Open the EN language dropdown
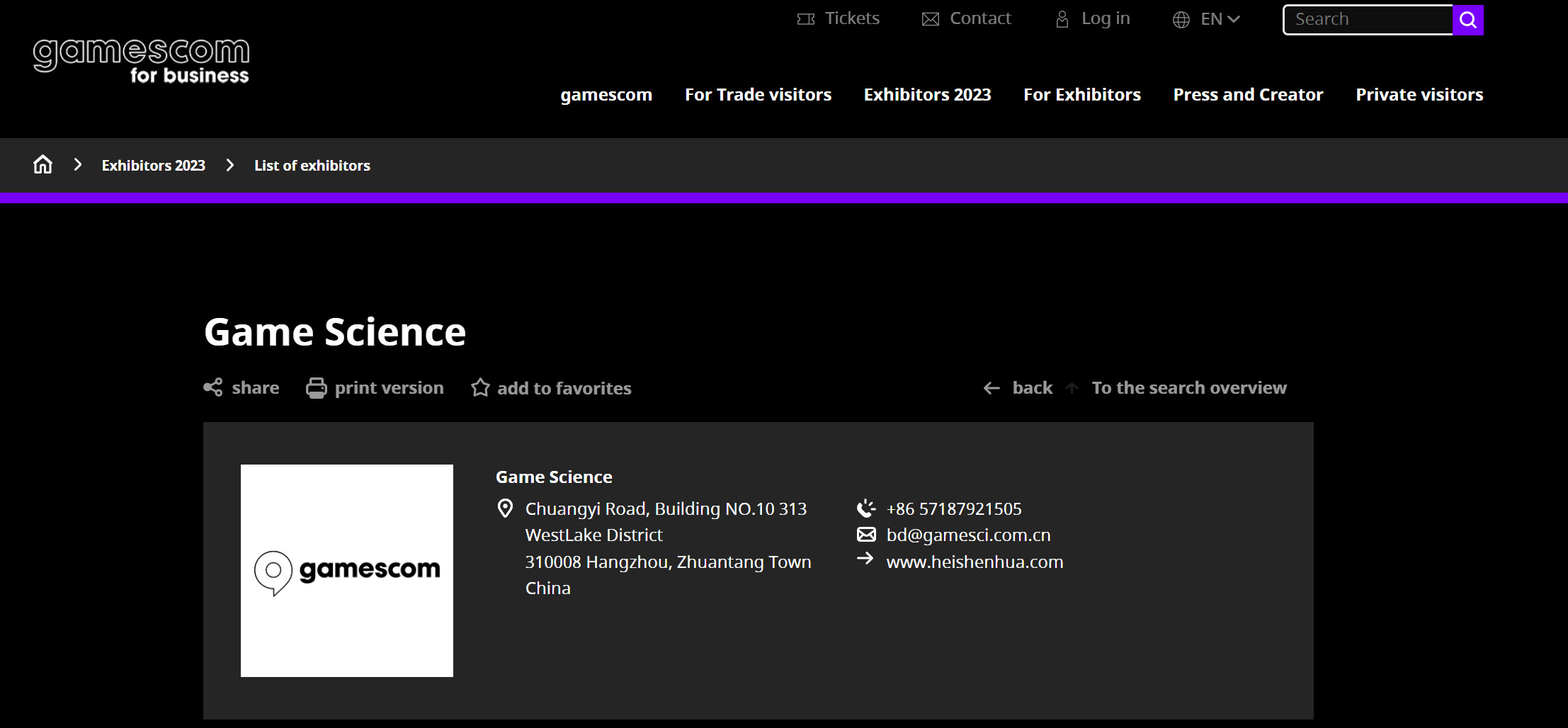1568x728 pixels. (1220, 19)
